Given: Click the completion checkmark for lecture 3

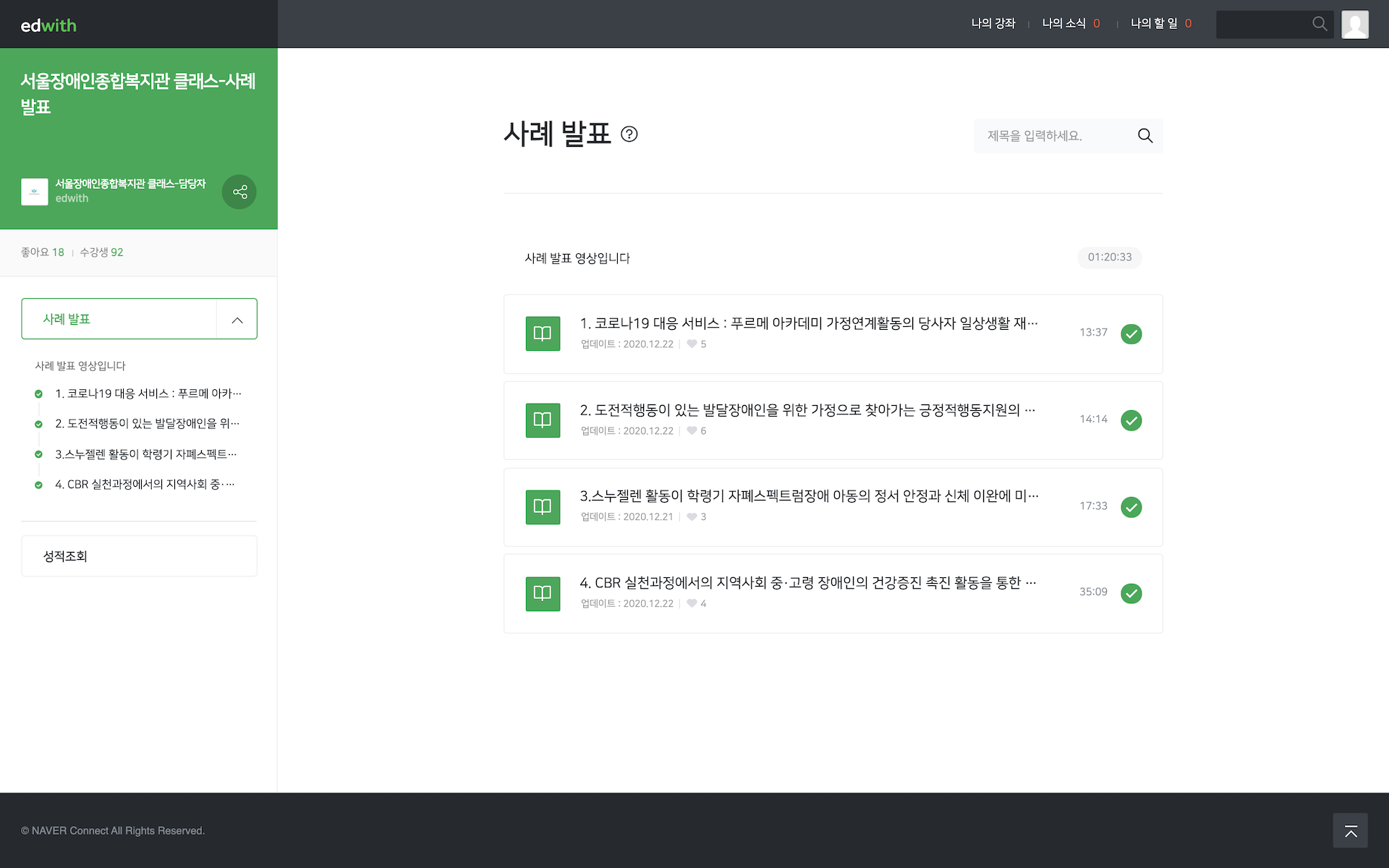Looking at the screenshot, I should [x=1131, y=507].
